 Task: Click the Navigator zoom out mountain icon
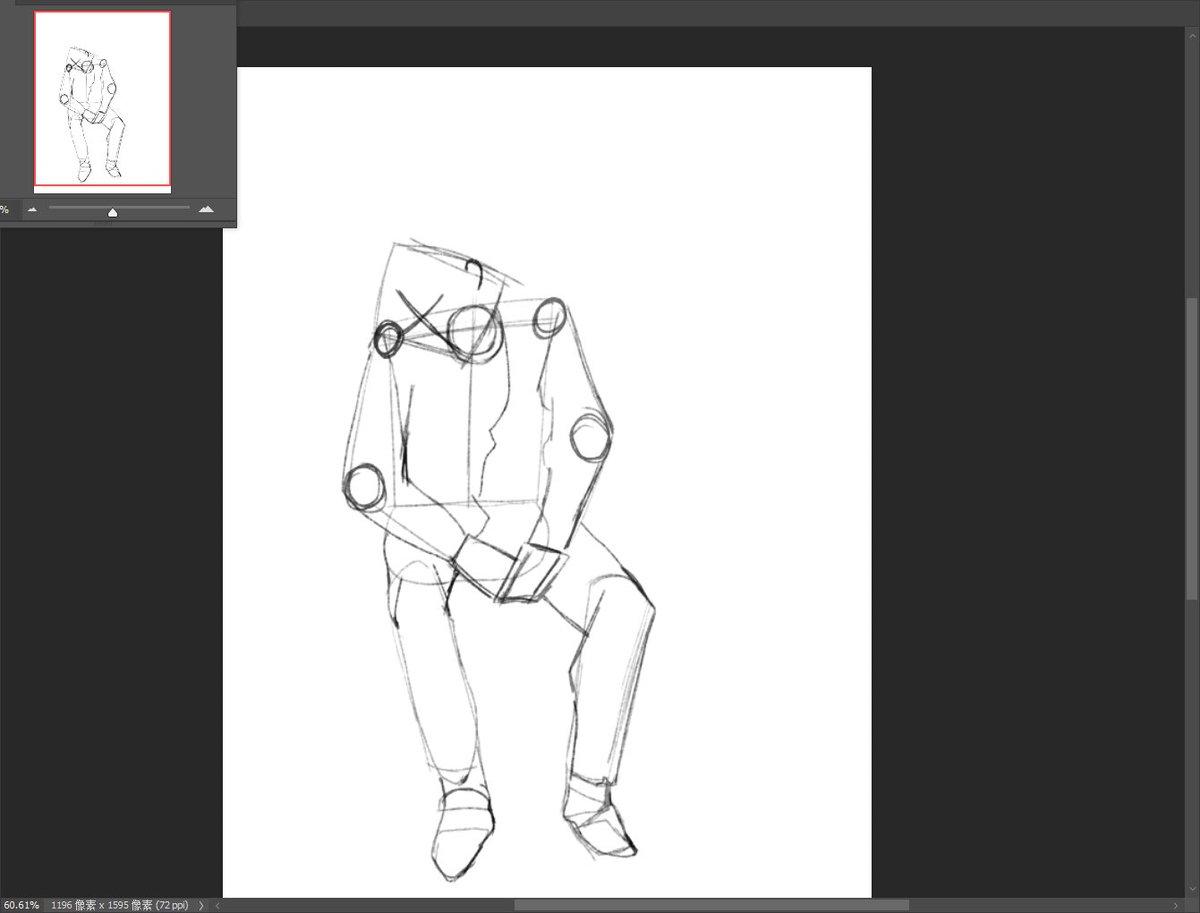[x=32, y=209]
